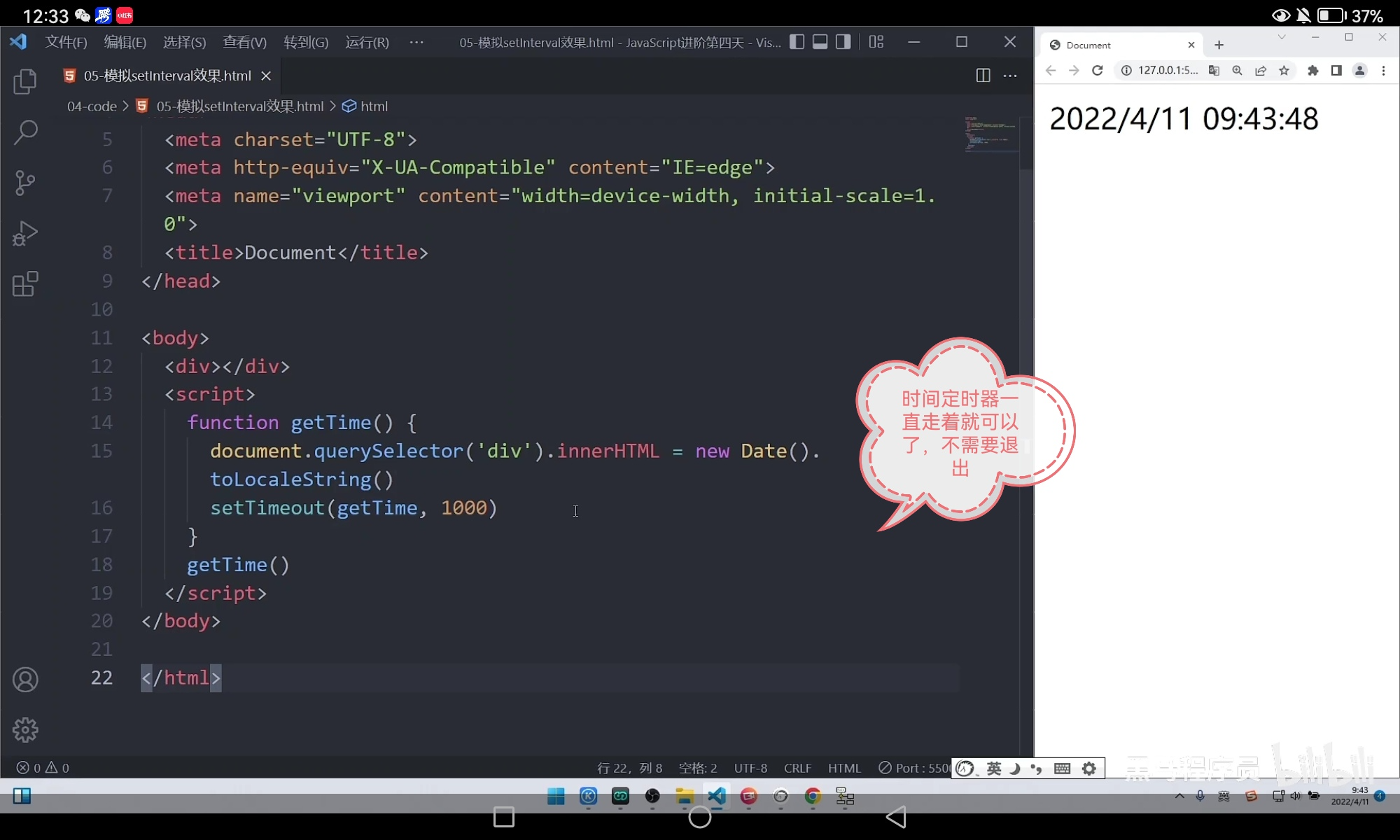The width and height of the screenshot is (1400, 840).
Task: Expand 04-code breadcrumb folder
Action: coord(92,106)
